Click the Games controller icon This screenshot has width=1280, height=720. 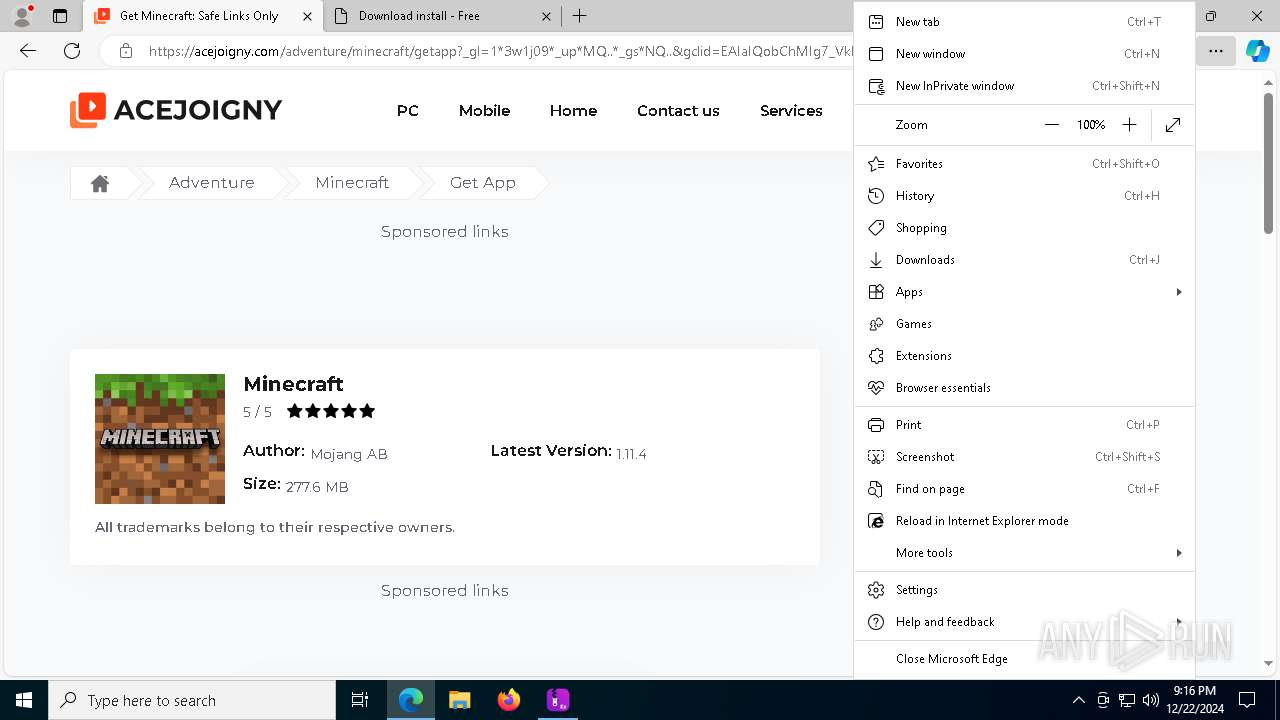point(876,324)
